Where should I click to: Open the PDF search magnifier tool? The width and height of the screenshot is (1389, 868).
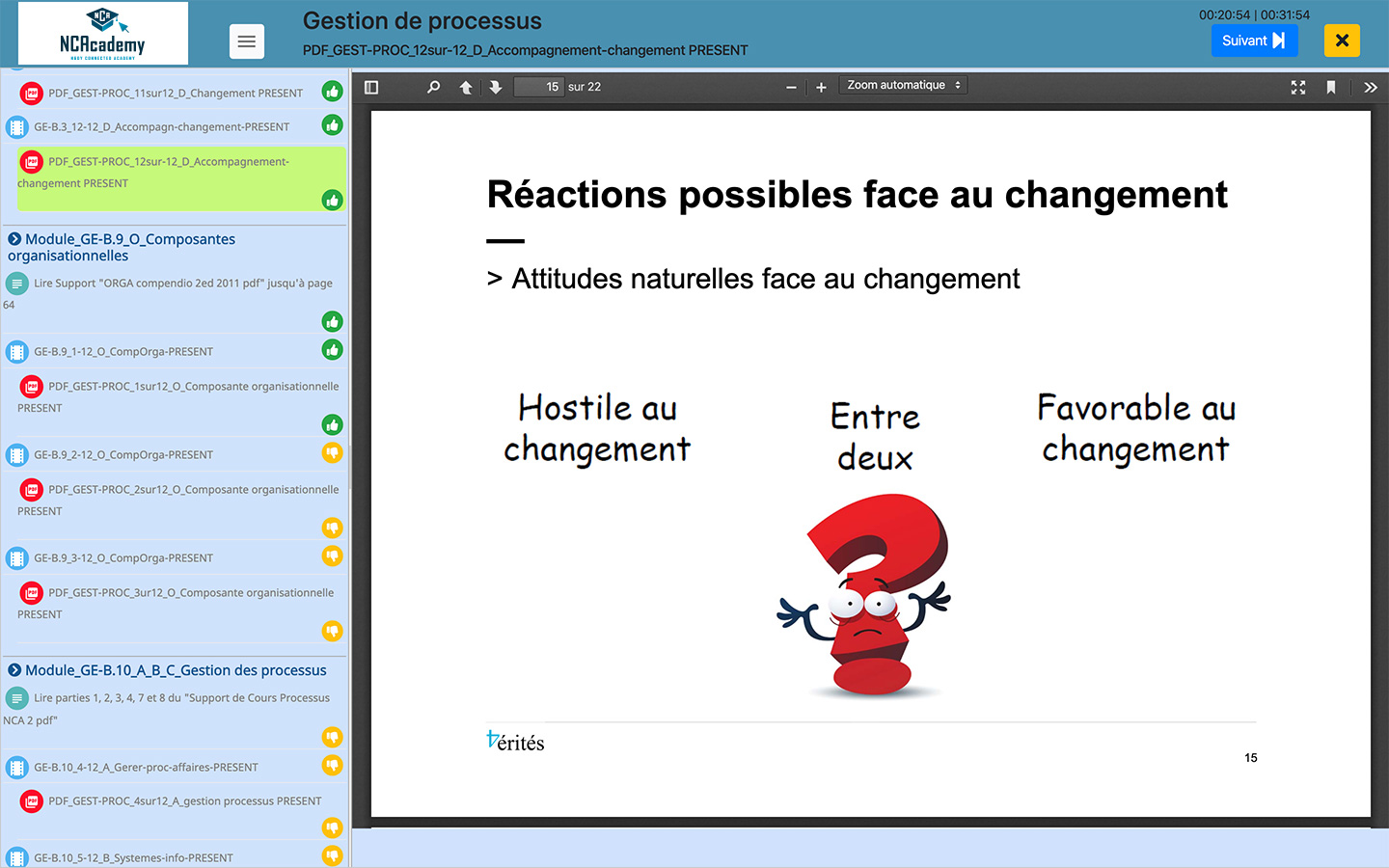434,87
